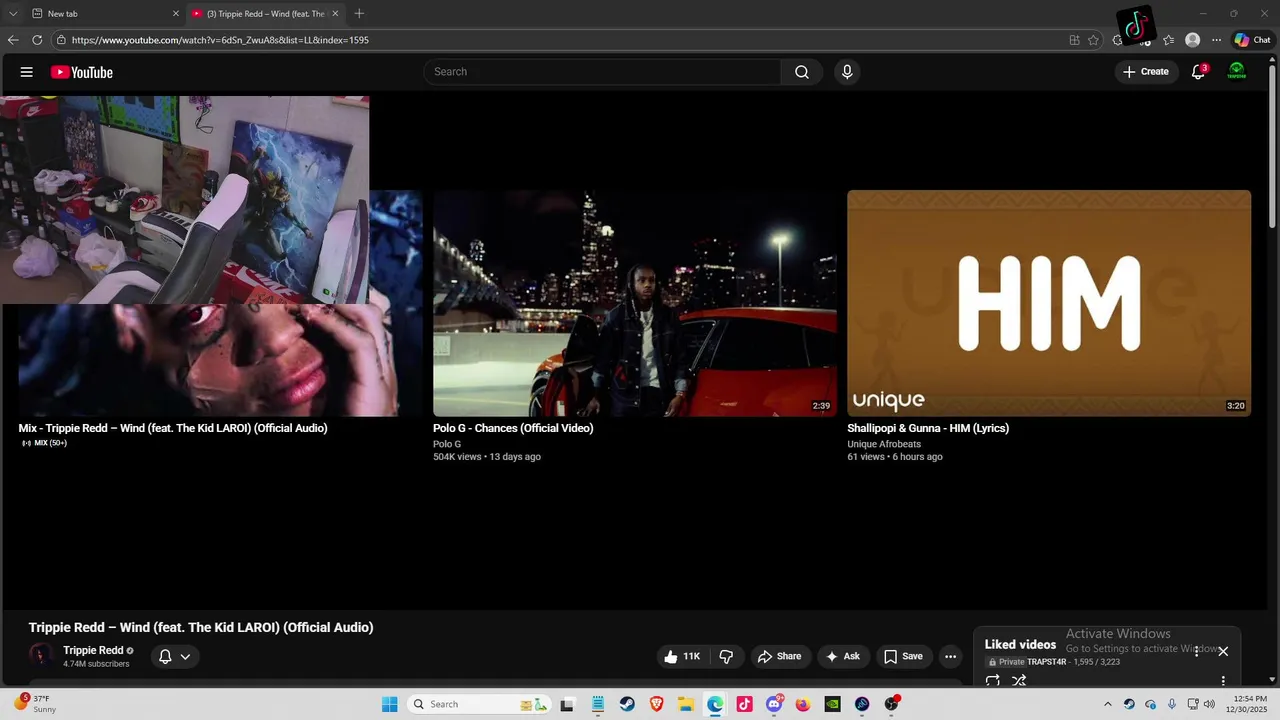This screenshot has height=720, width=1280.
Task: Click the Ask button below the video
Action: tap(842, 656)
